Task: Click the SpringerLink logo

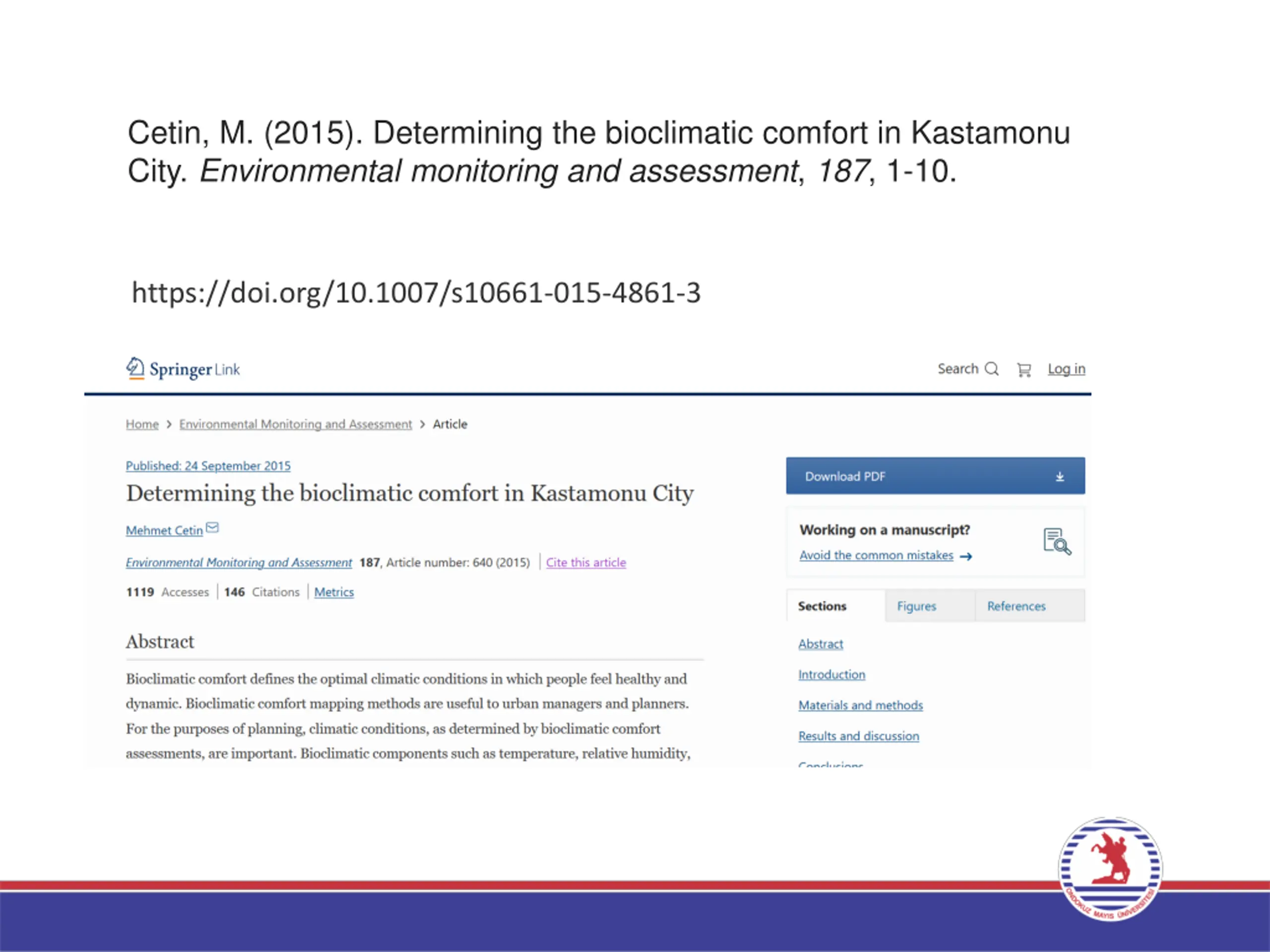Action: 183,369
